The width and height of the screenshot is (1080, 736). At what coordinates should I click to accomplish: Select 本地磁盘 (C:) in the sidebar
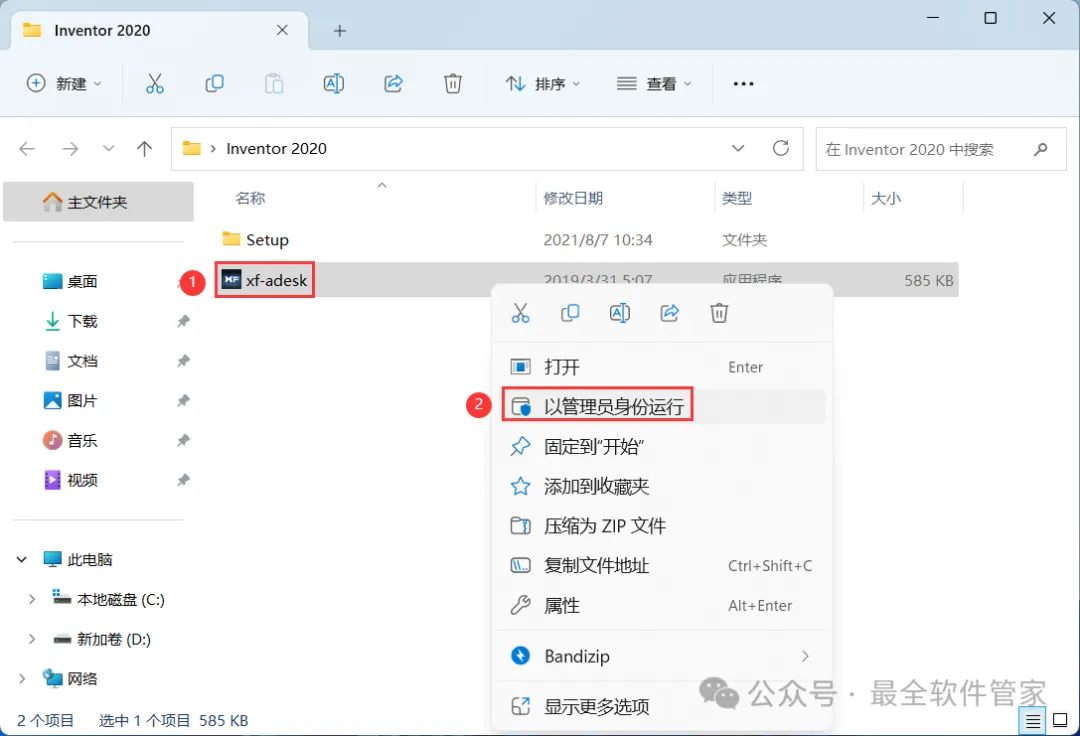tap(109, 600)
